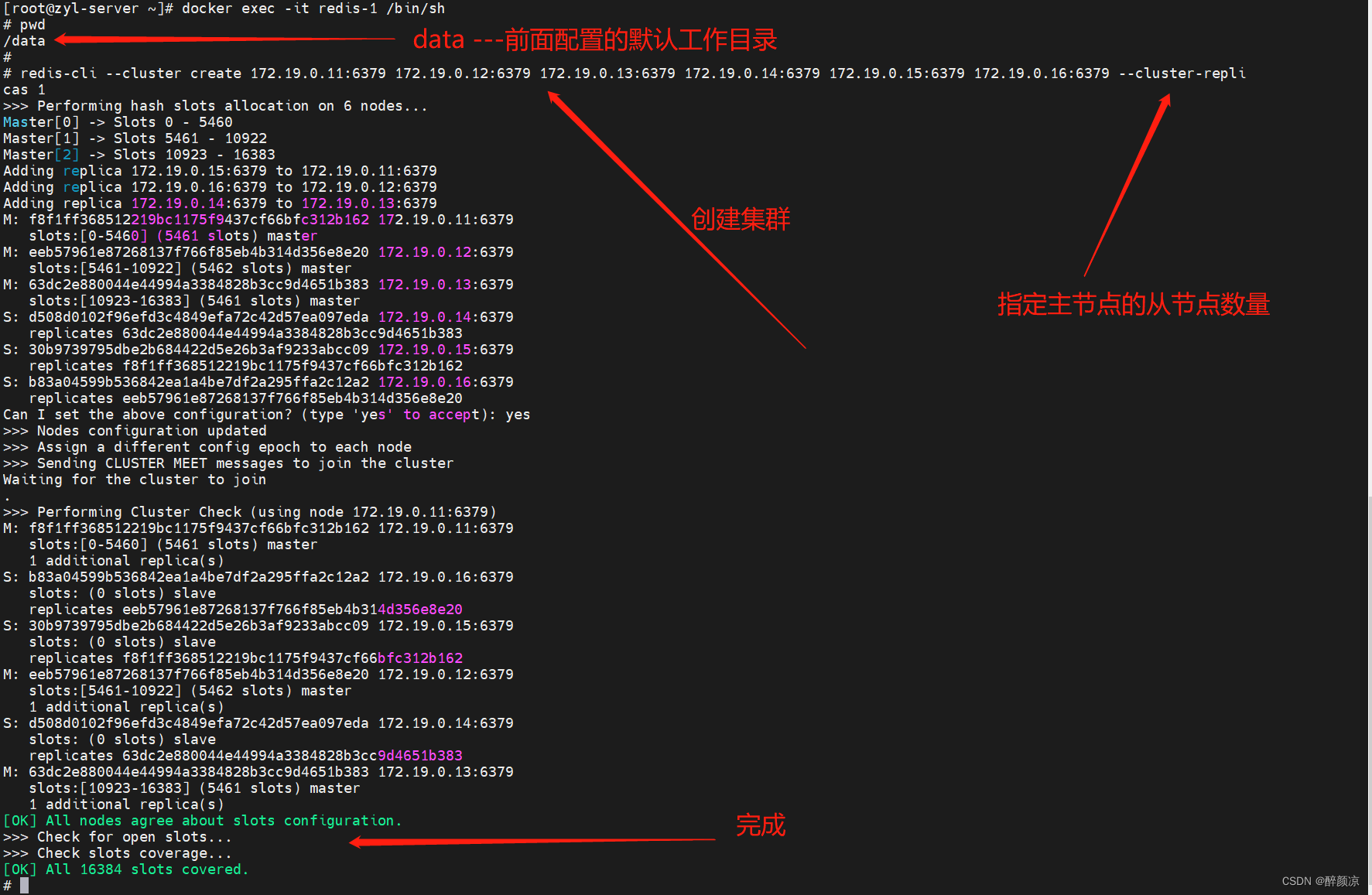Click 'Adding replica 172.19.0.16:6379 to 172.19.0.12:6379' line
The image size is (1372, 895).
(221, 187)
